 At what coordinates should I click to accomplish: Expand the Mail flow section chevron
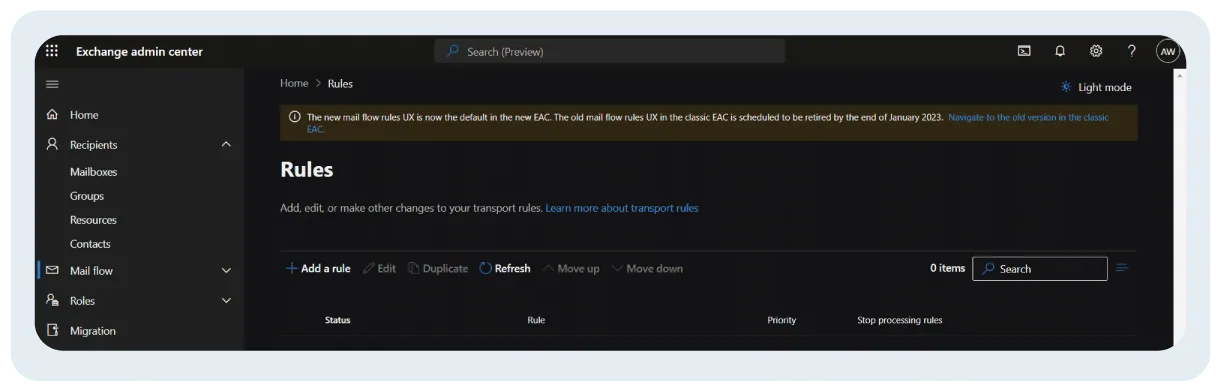pos(225,271)
